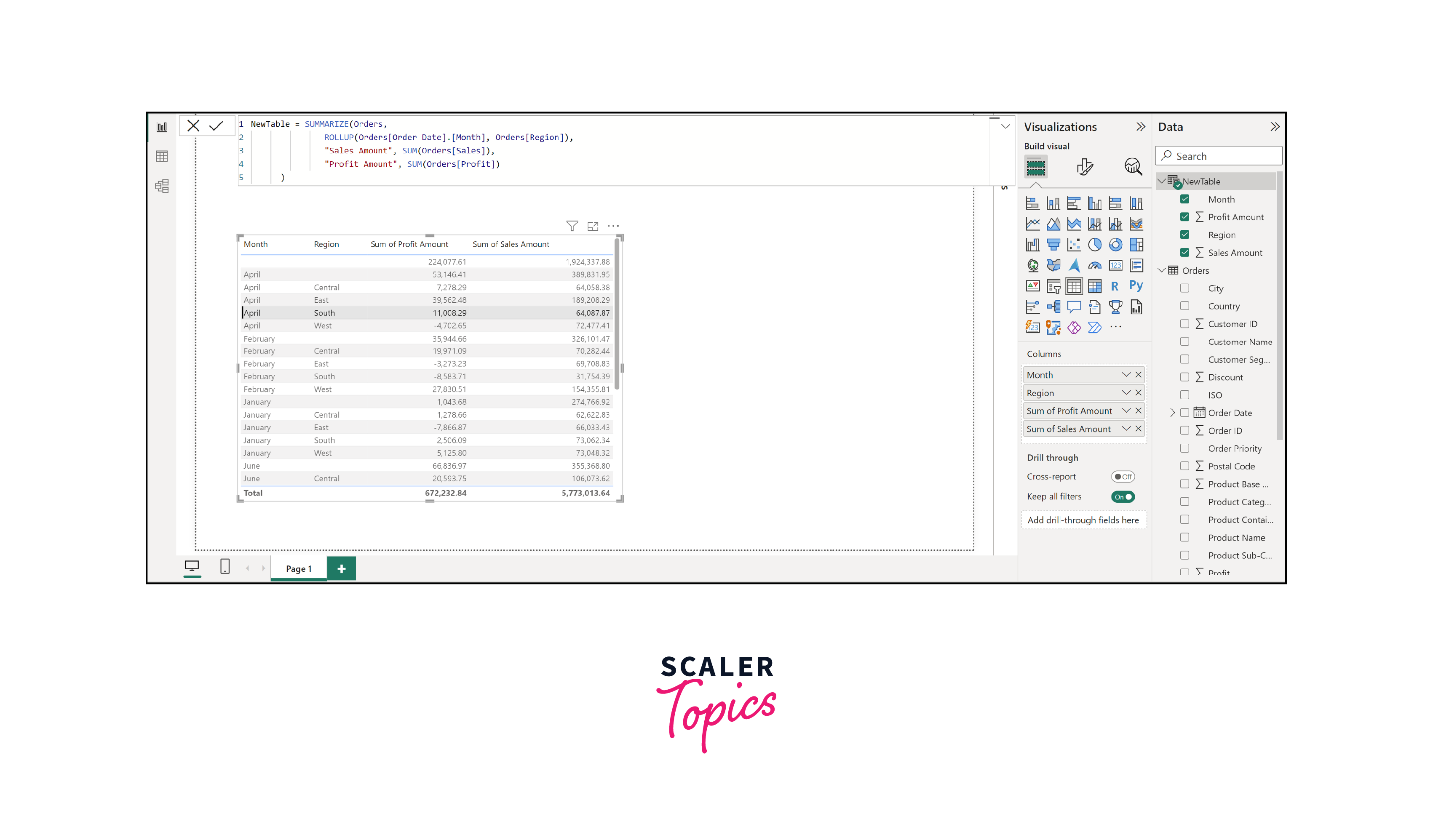The image size is (1433, 840).
Task: Collapse the NewTable field list
Action: point(1162,181)
